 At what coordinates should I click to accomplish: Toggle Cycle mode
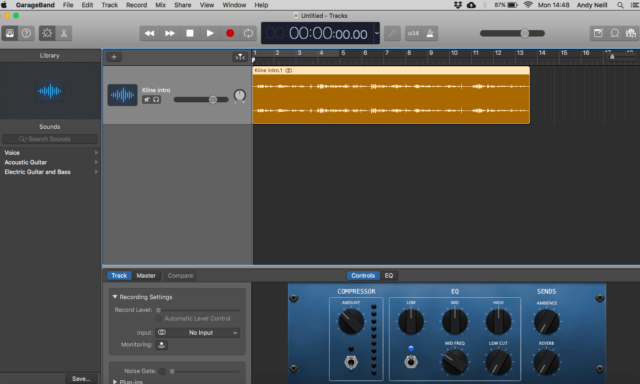(248, 33)
